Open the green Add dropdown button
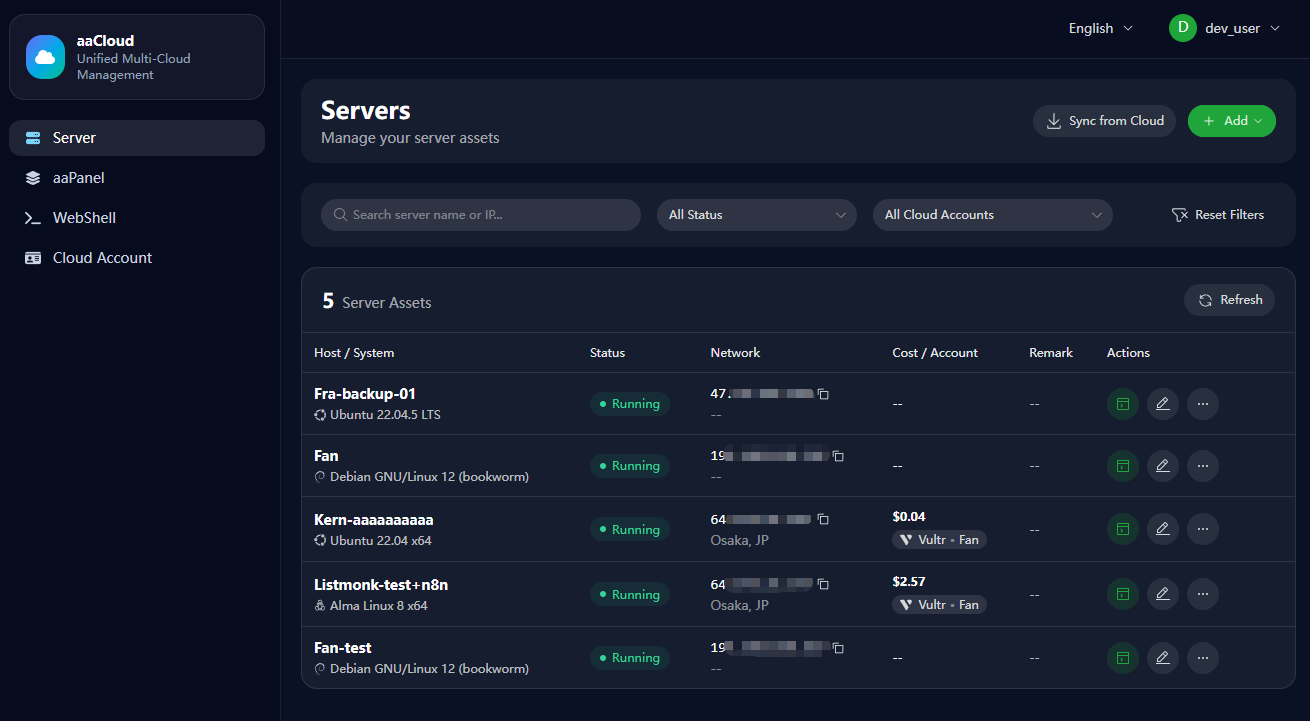 [1231, 121]
